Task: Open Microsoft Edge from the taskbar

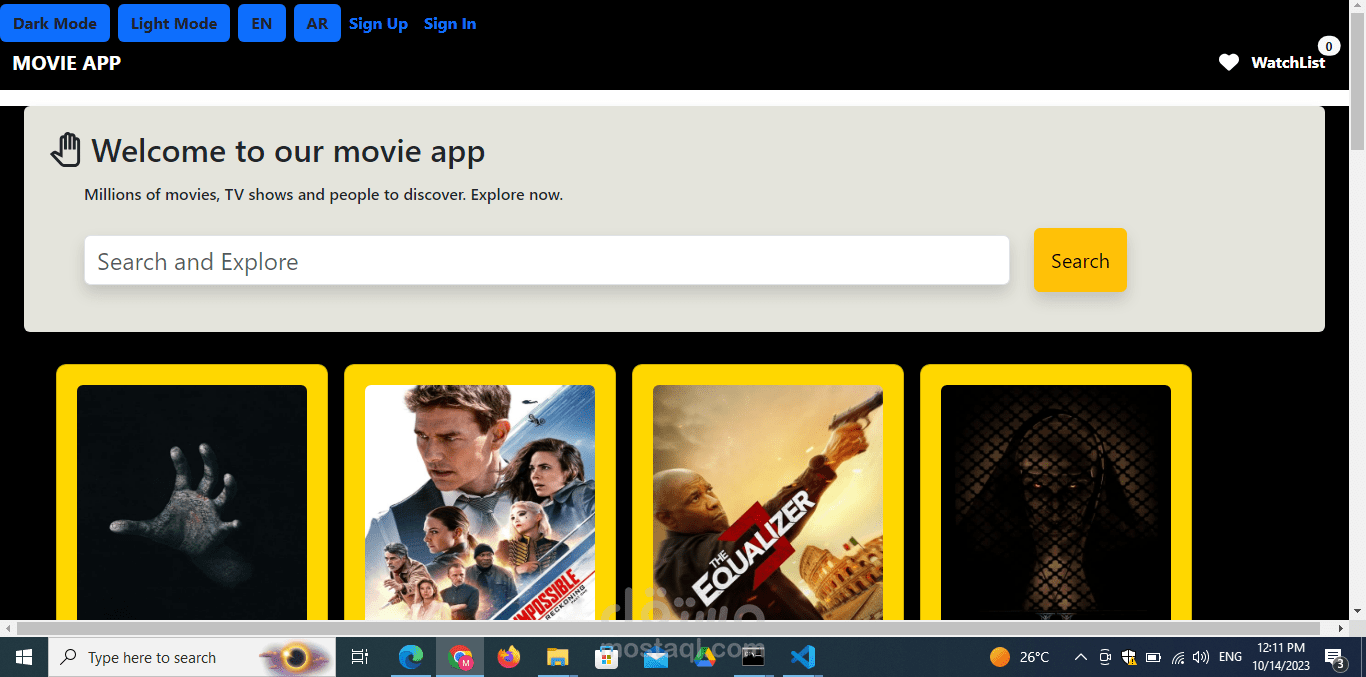Action: click(411, 657)
